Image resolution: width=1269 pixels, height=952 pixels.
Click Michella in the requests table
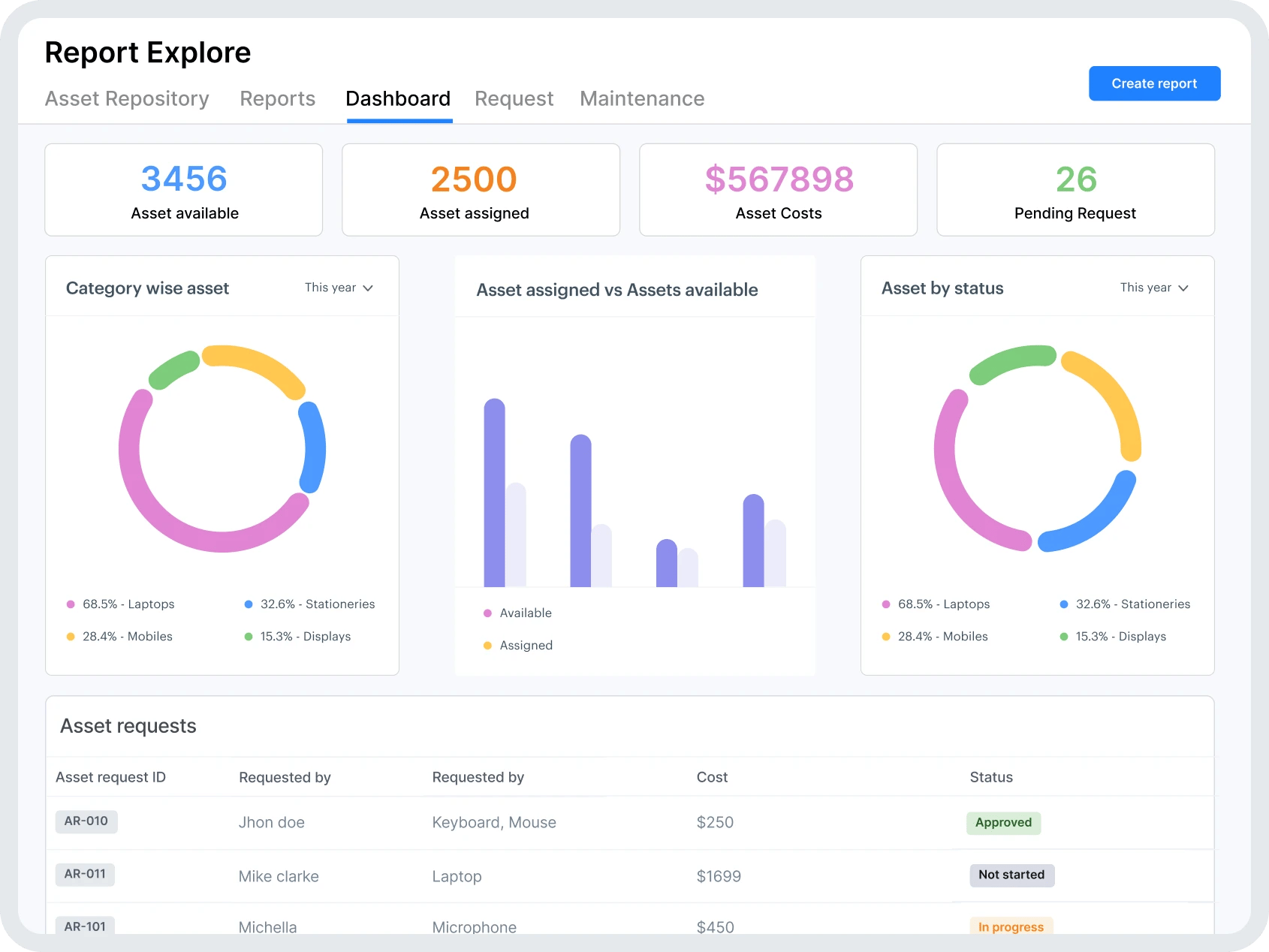tap(267, 927)
